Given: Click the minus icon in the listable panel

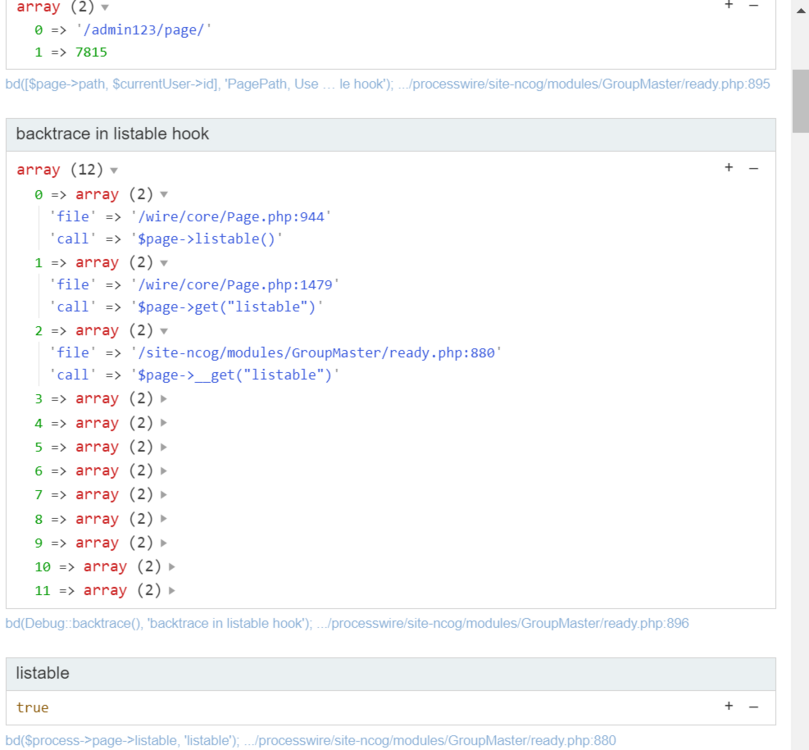Looking at the screenshot, I should (751, 707).
